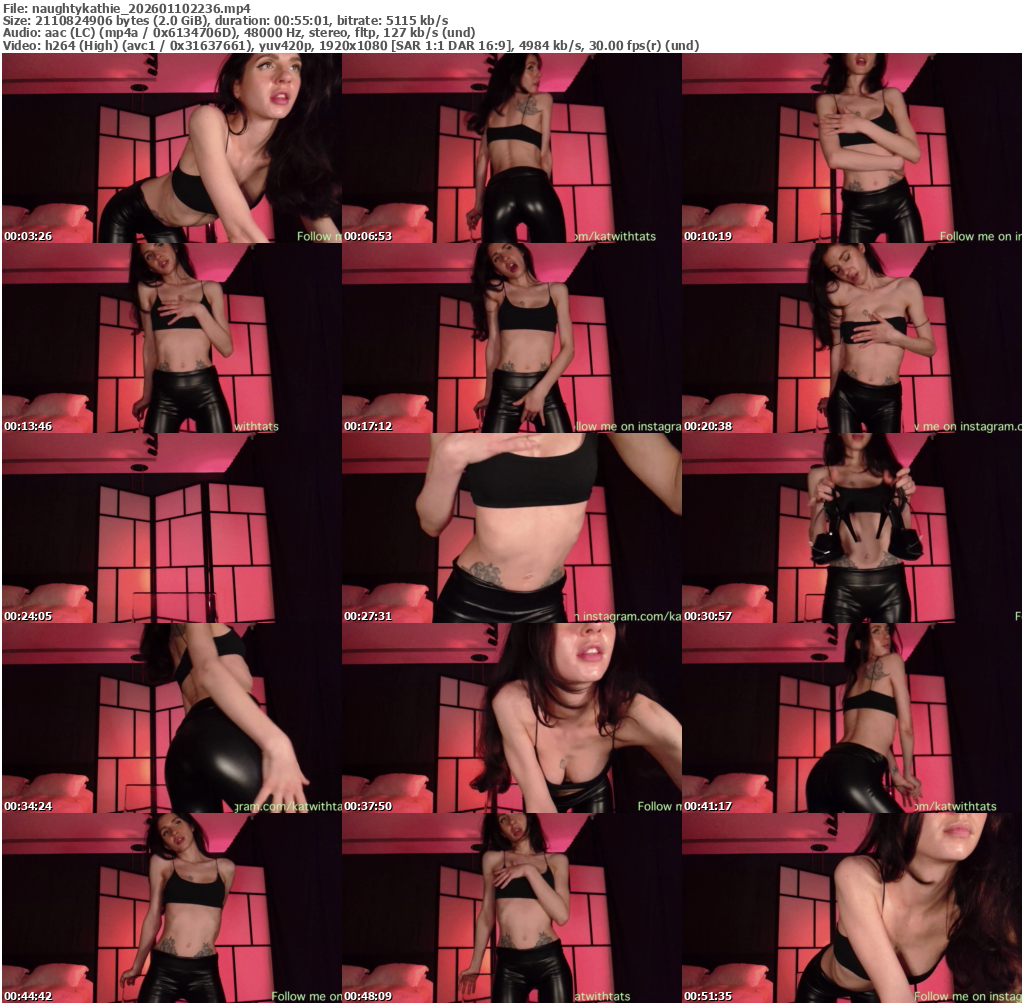1024x1003 pixels.
Task: Click the Audio stream info line
Action: 238,32
